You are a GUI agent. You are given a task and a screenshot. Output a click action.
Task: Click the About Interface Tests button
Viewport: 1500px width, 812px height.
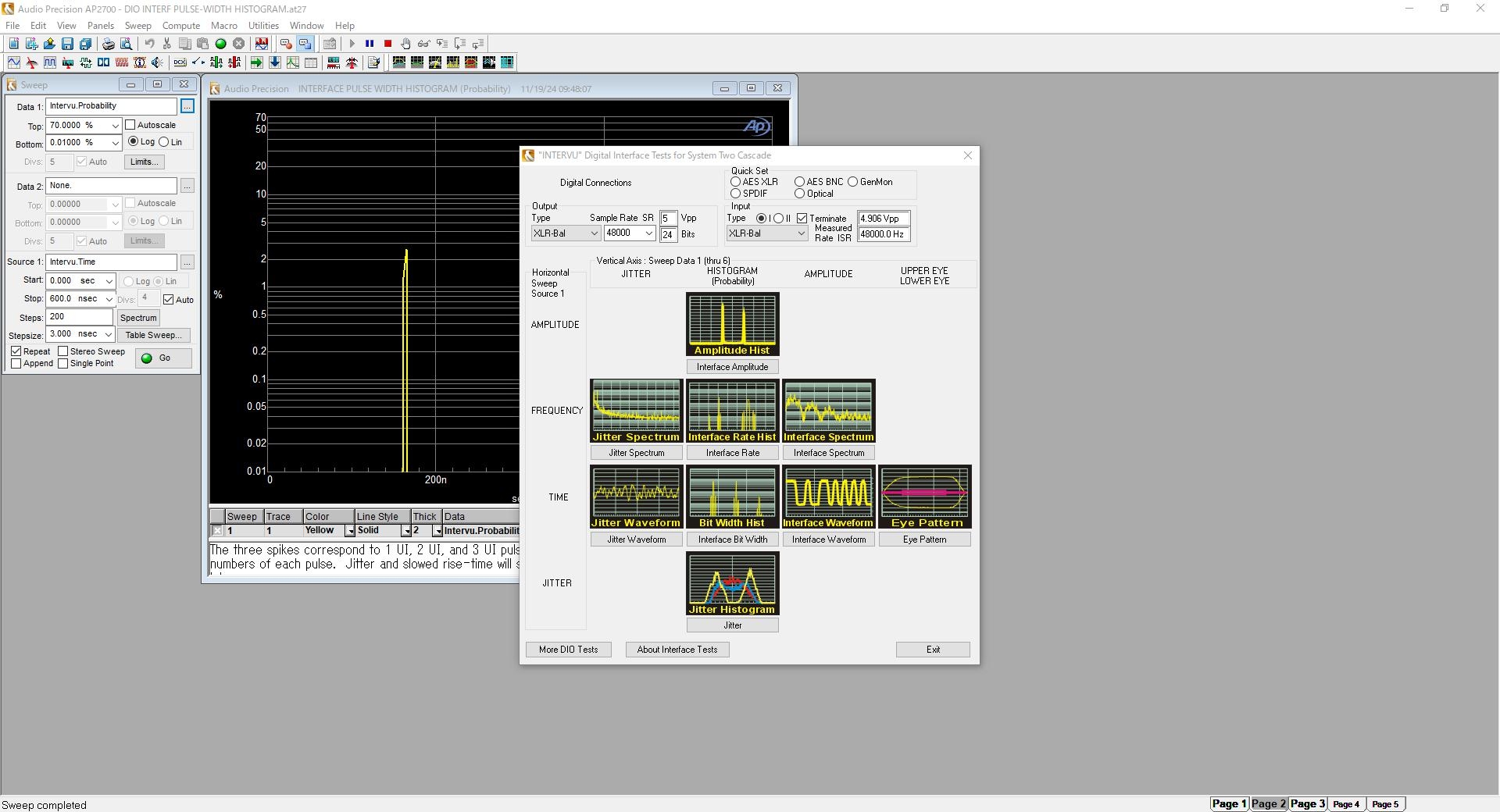[677, 650]
